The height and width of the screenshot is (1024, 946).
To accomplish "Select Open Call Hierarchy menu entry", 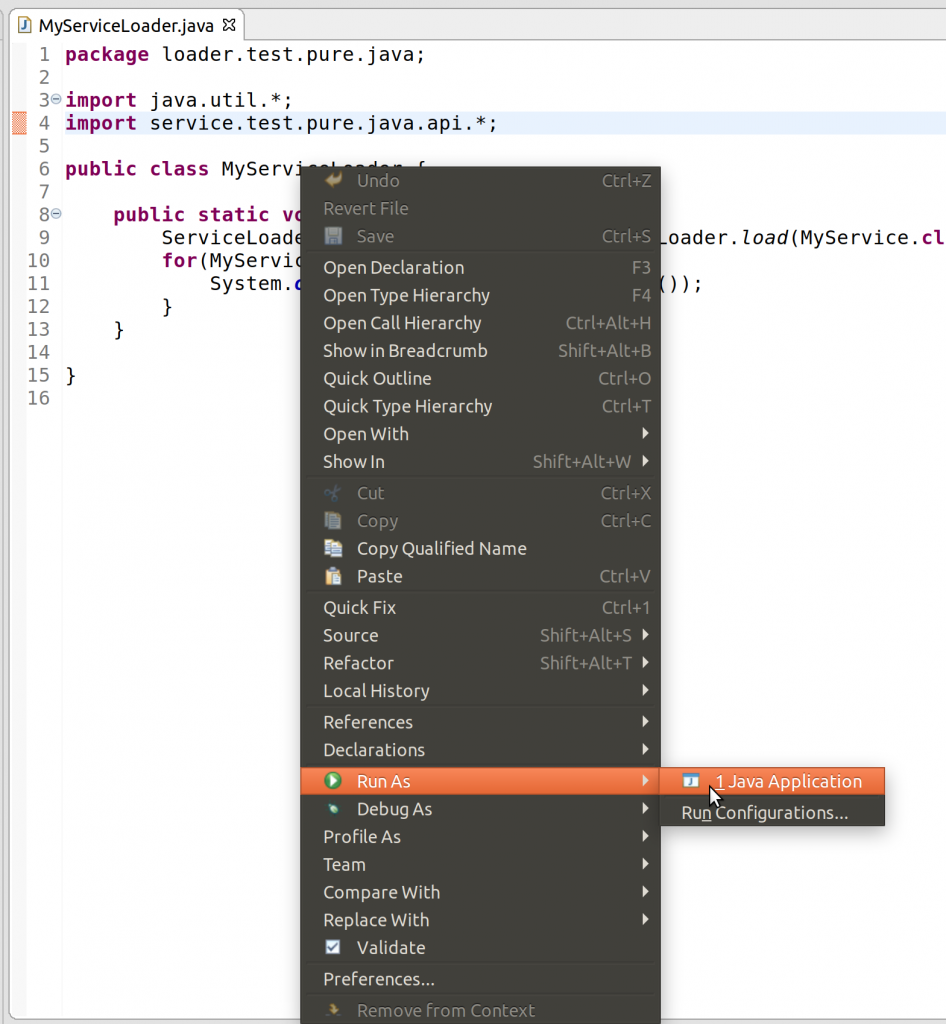I will pyautogui.click(x=402, y=323).
